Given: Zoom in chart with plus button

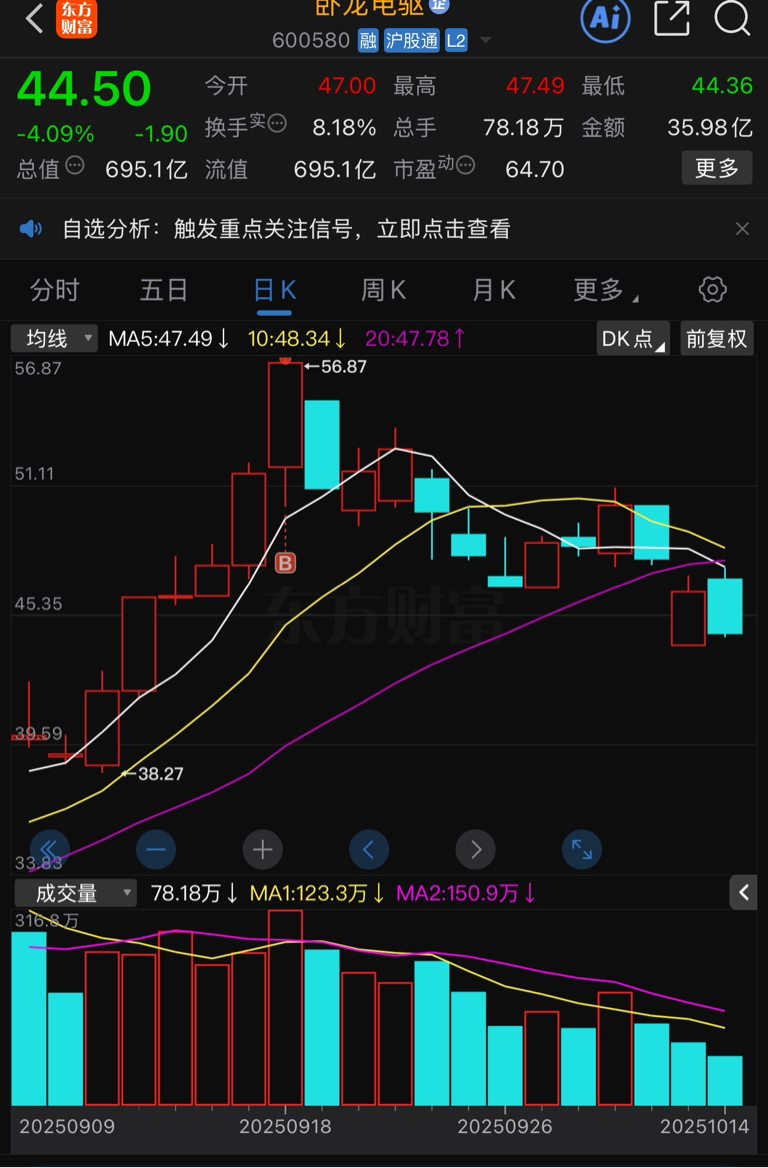Looking at the screenshot, I should pos(262,849).
